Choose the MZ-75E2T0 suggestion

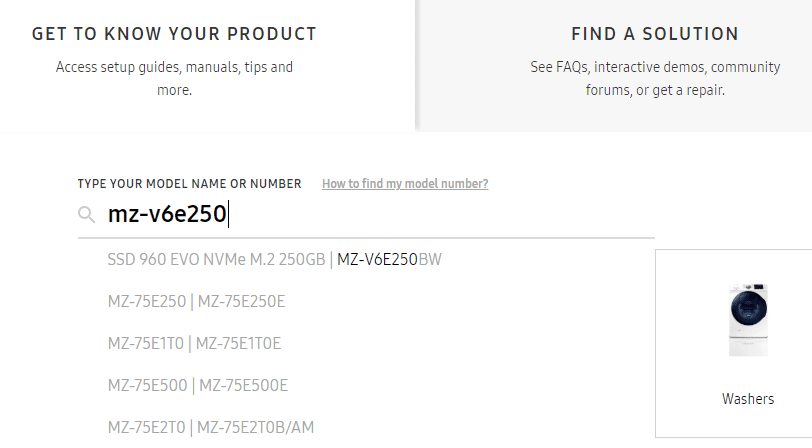pos(146,428)
